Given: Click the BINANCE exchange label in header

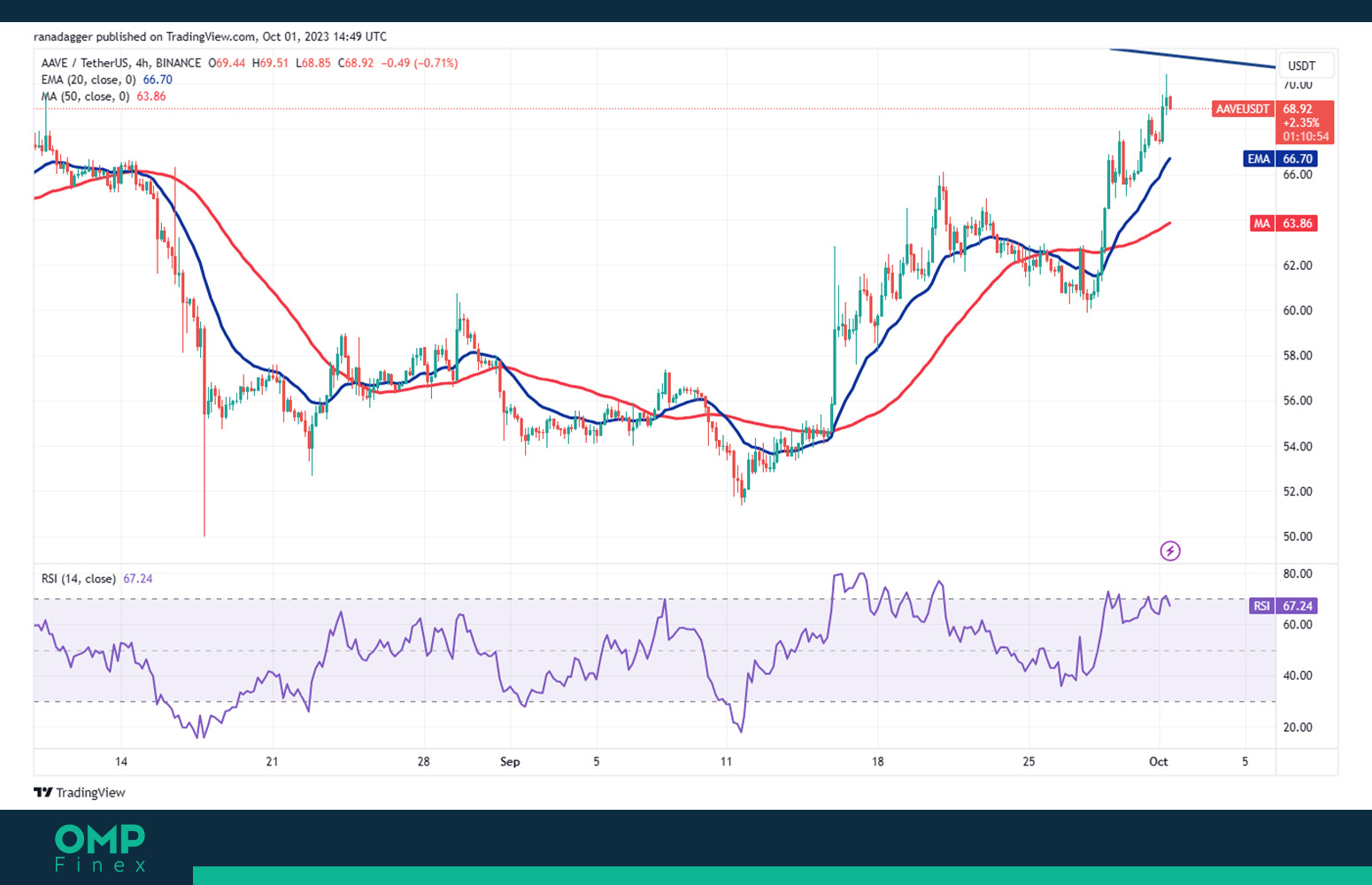Looking at the screenshot, I should click(178, 63).
